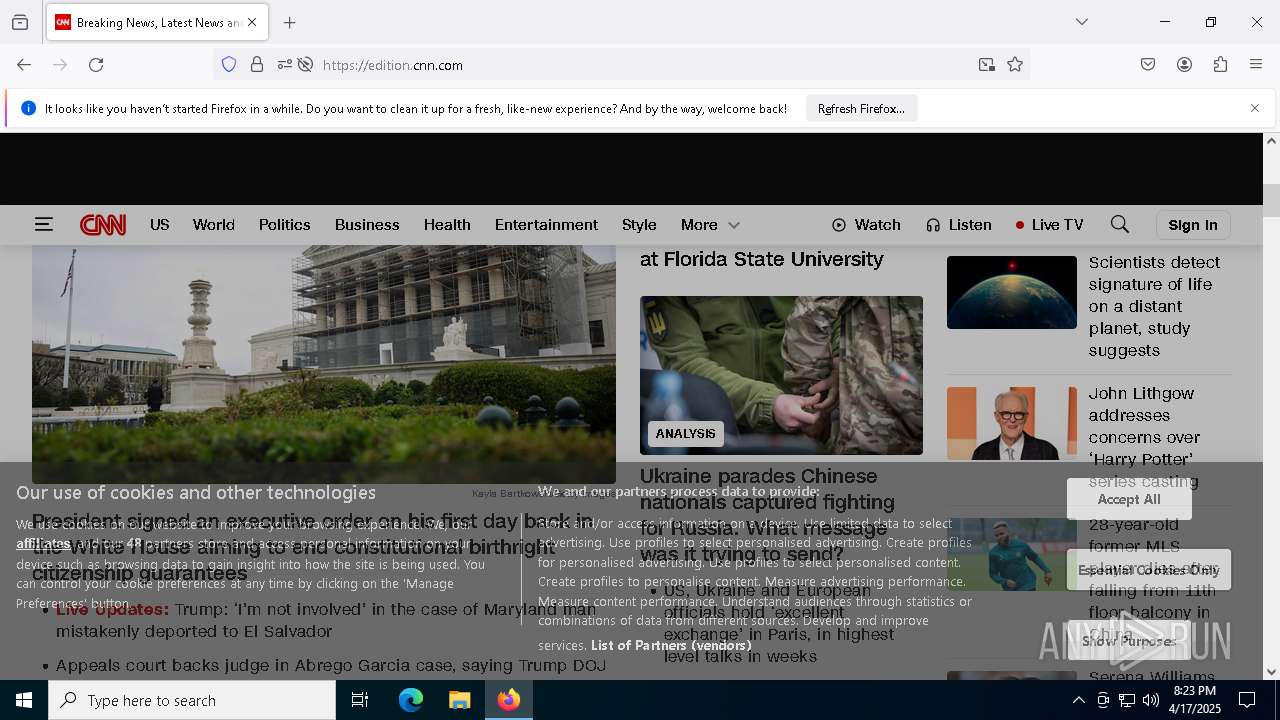
Task: View site security padlock info
Action: click(257, 65)
